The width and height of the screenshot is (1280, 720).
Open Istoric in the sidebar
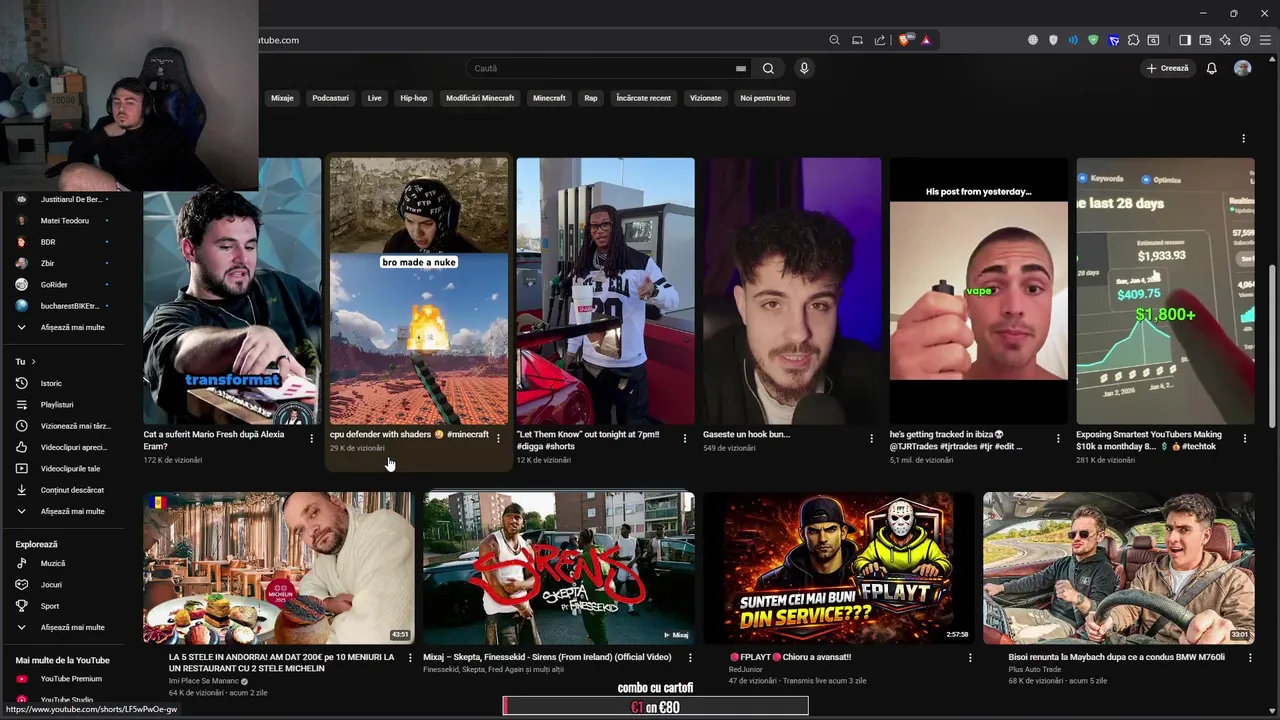(x=65, y=383)
